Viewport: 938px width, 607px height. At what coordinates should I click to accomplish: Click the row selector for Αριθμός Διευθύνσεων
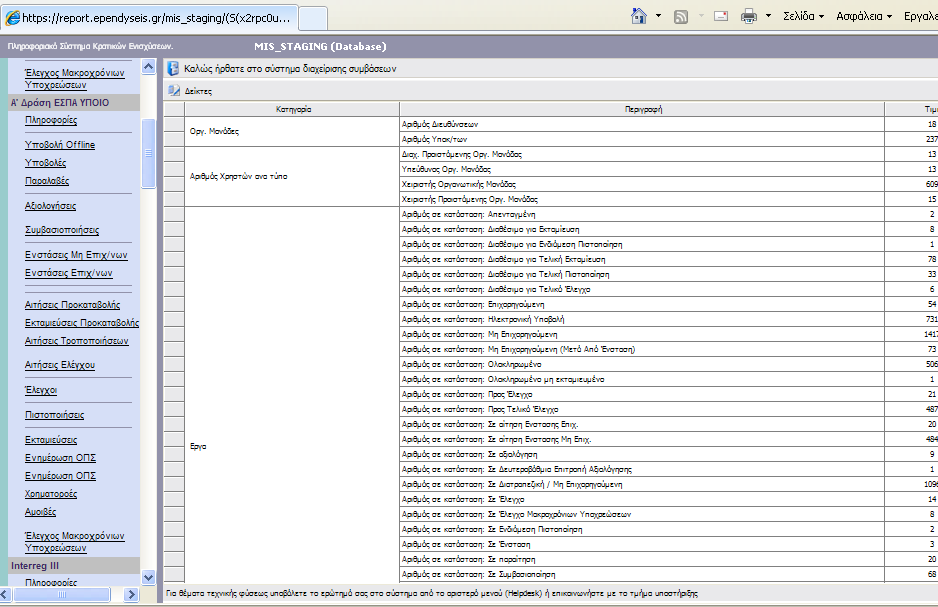[x=174, y=124]
